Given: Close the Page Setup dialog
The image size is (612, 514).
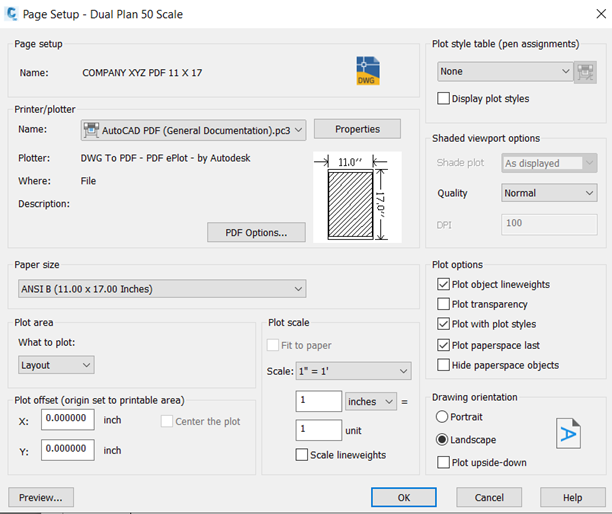Looking at the screenshot, I should (601, 14).
